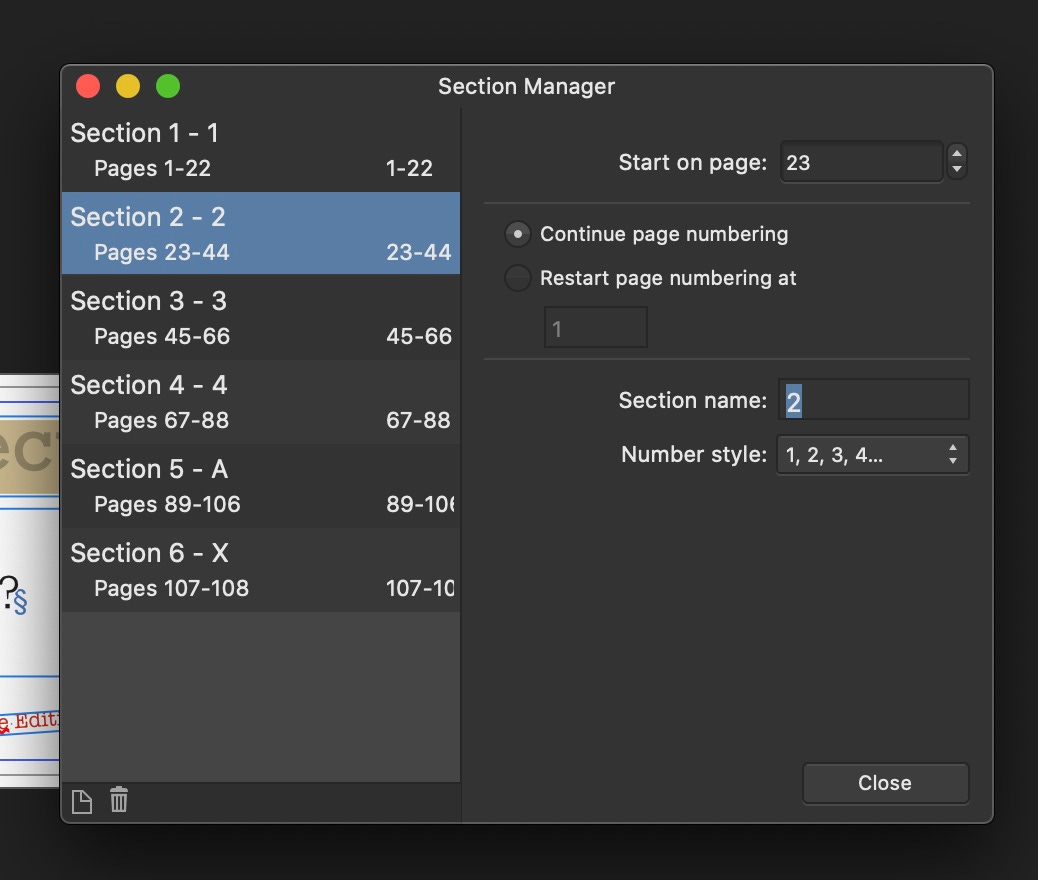Click the Section name text field

pos(873,400)
